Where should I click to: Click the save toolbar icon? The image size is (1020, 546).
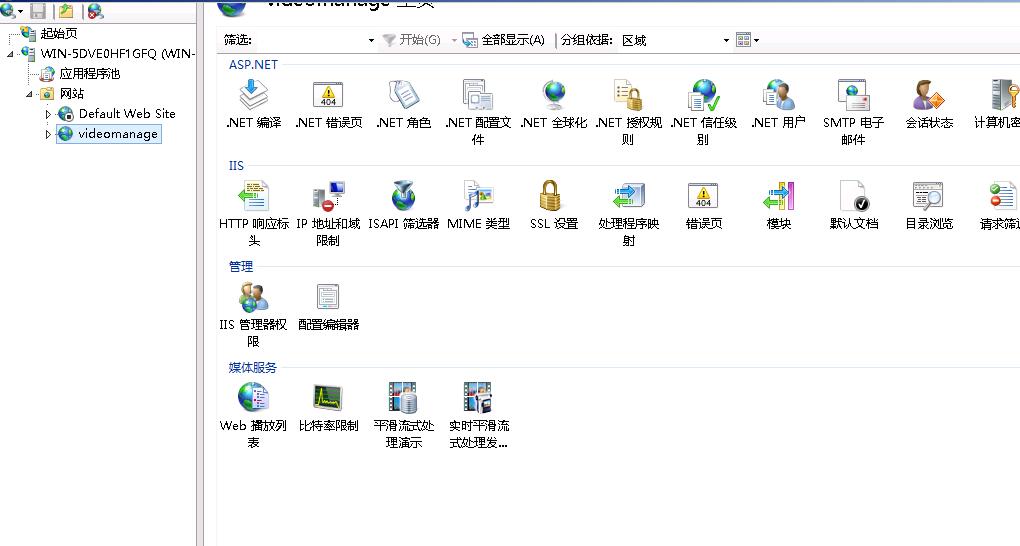(38, 11)
